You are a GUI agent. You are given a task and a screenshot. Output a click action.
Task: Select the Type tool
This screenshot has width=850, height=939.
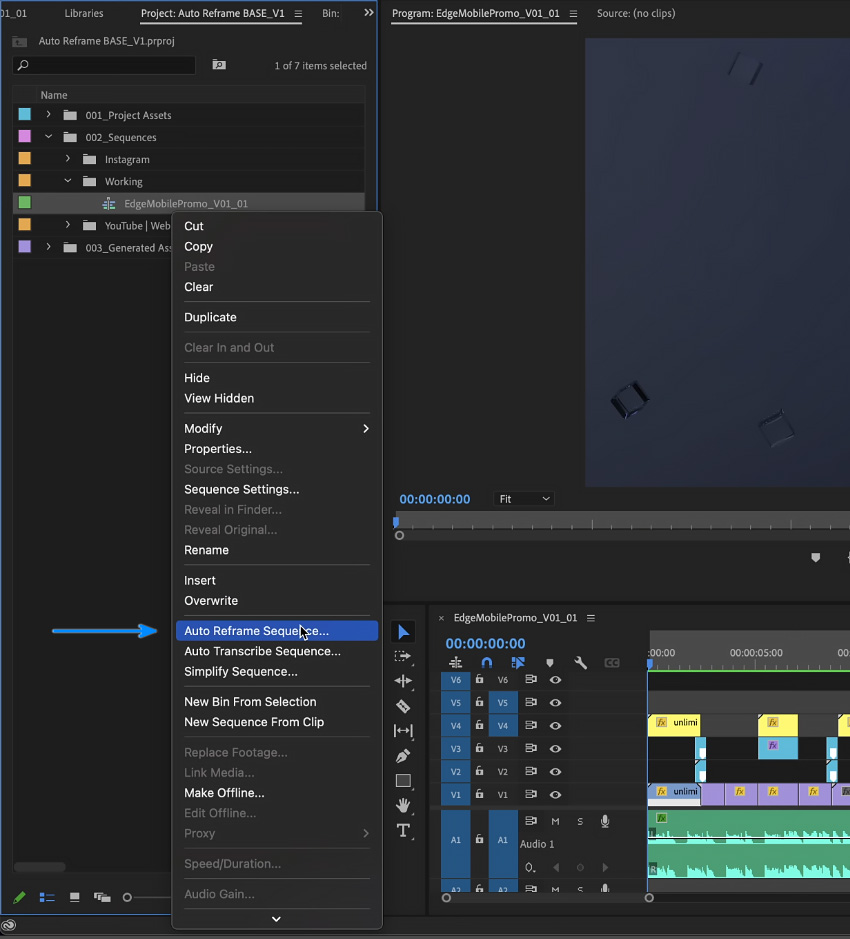click(x=403, y=831)
